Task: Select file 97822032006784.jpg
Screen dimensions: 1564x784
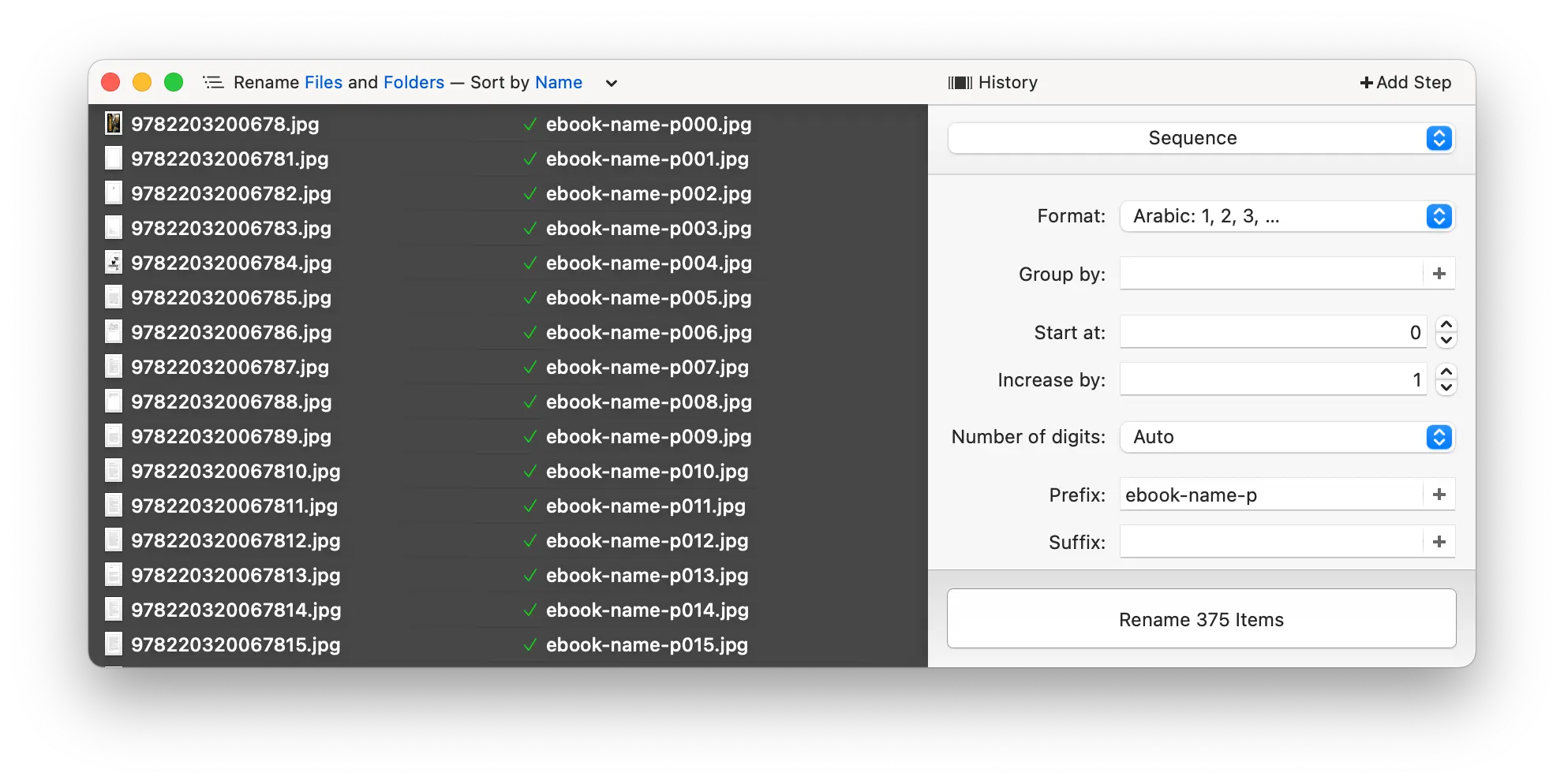Action: point(231,263)
